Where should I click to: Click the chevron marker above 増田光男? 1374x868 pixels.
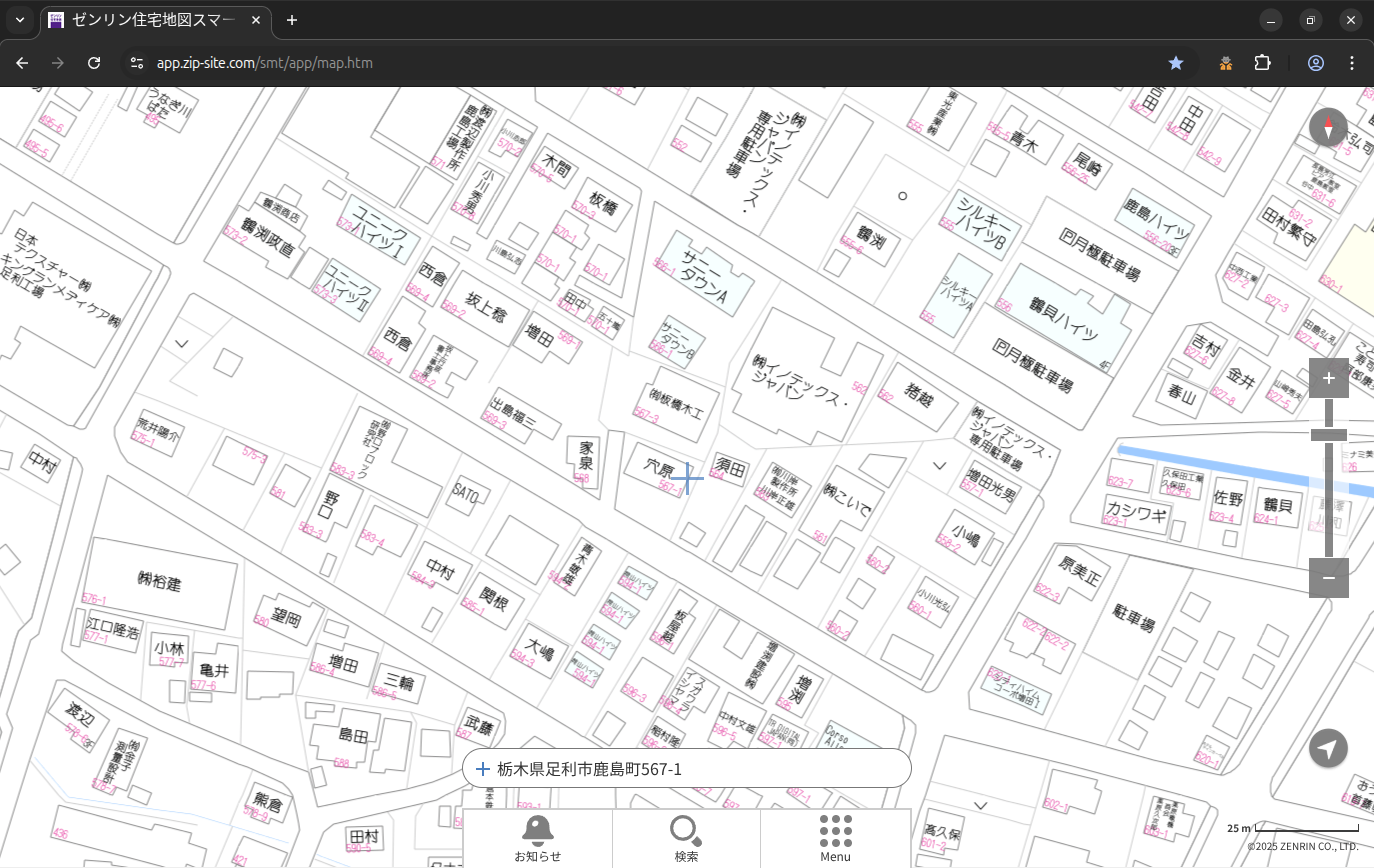tap(939, 466)
